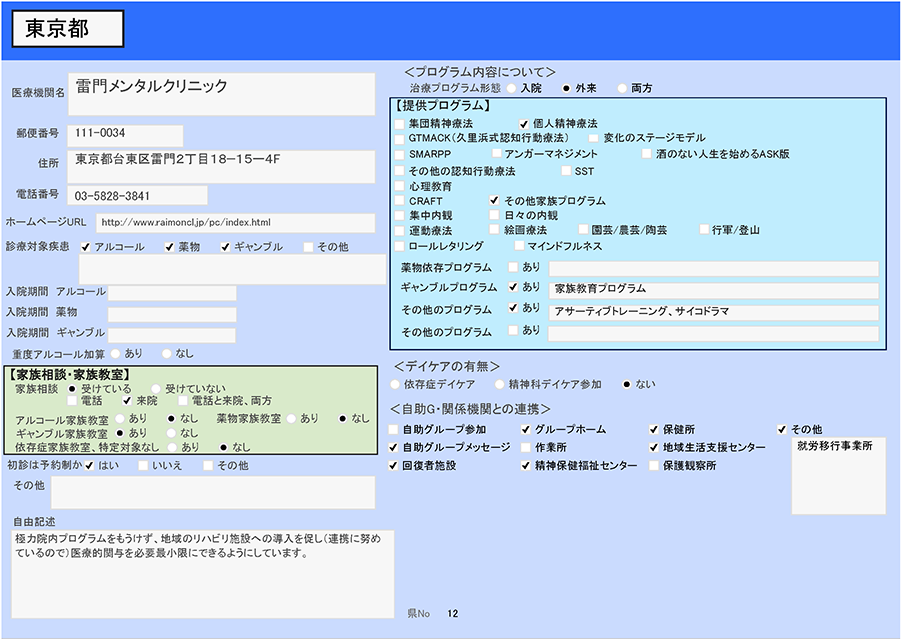
Task: Toggle アルコール checkbox in 診療対象疾患
Action: tap(86, 246)
